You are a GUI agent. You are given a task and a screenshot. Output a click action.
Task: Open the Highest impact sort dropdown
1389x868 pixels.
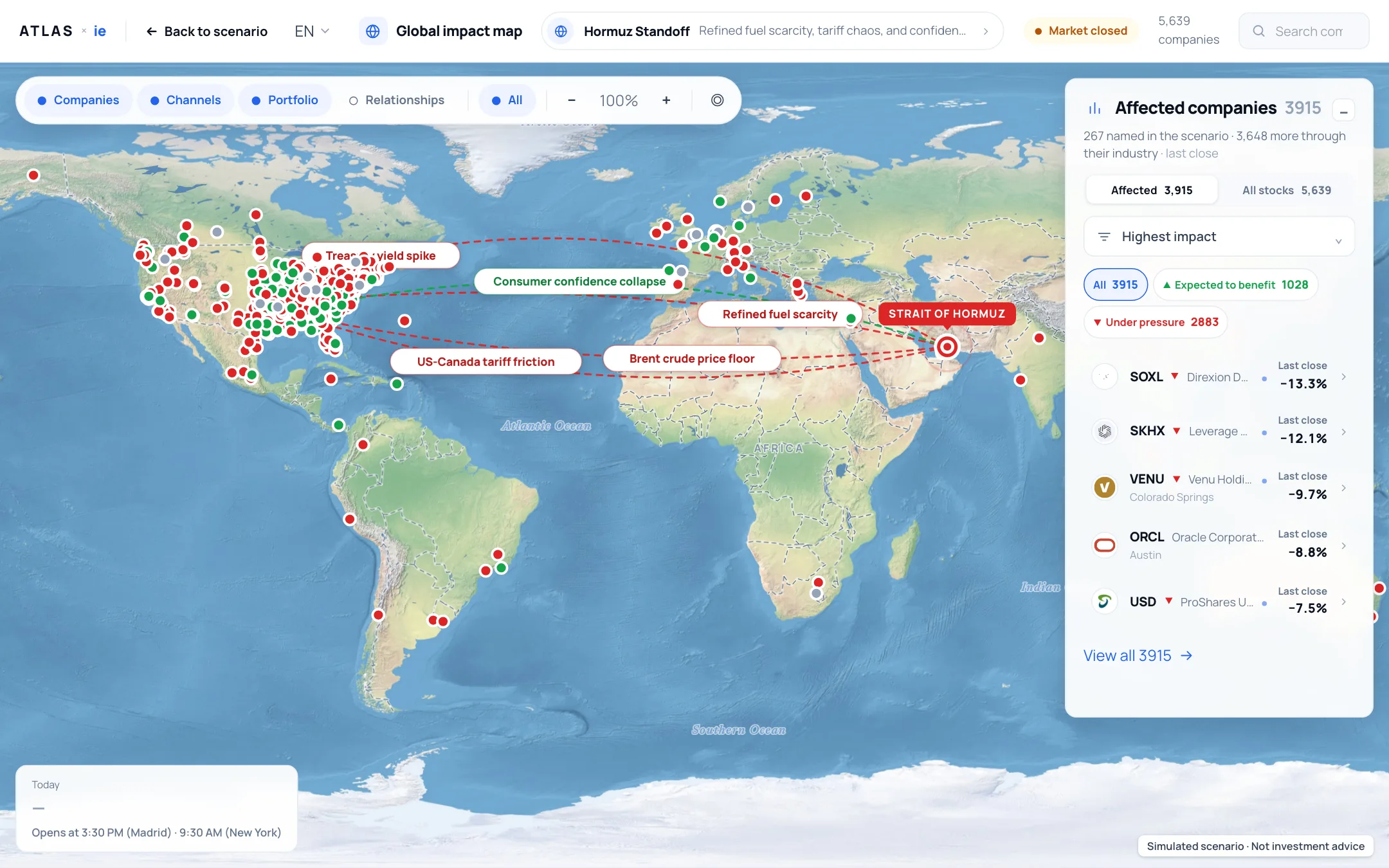pos(1219,237)
